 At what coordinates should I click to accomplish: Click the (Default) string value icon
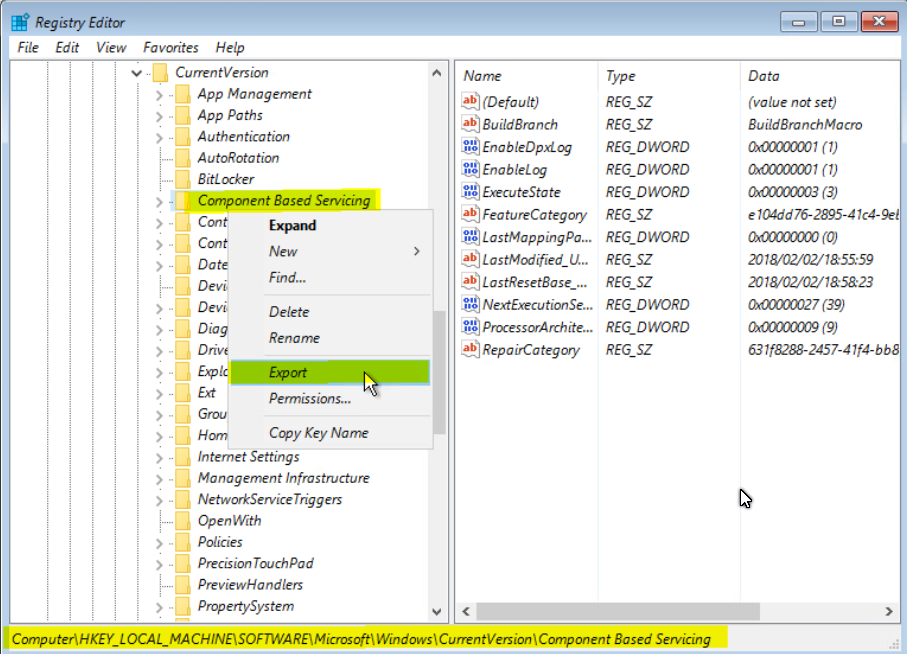coord(470,101)
